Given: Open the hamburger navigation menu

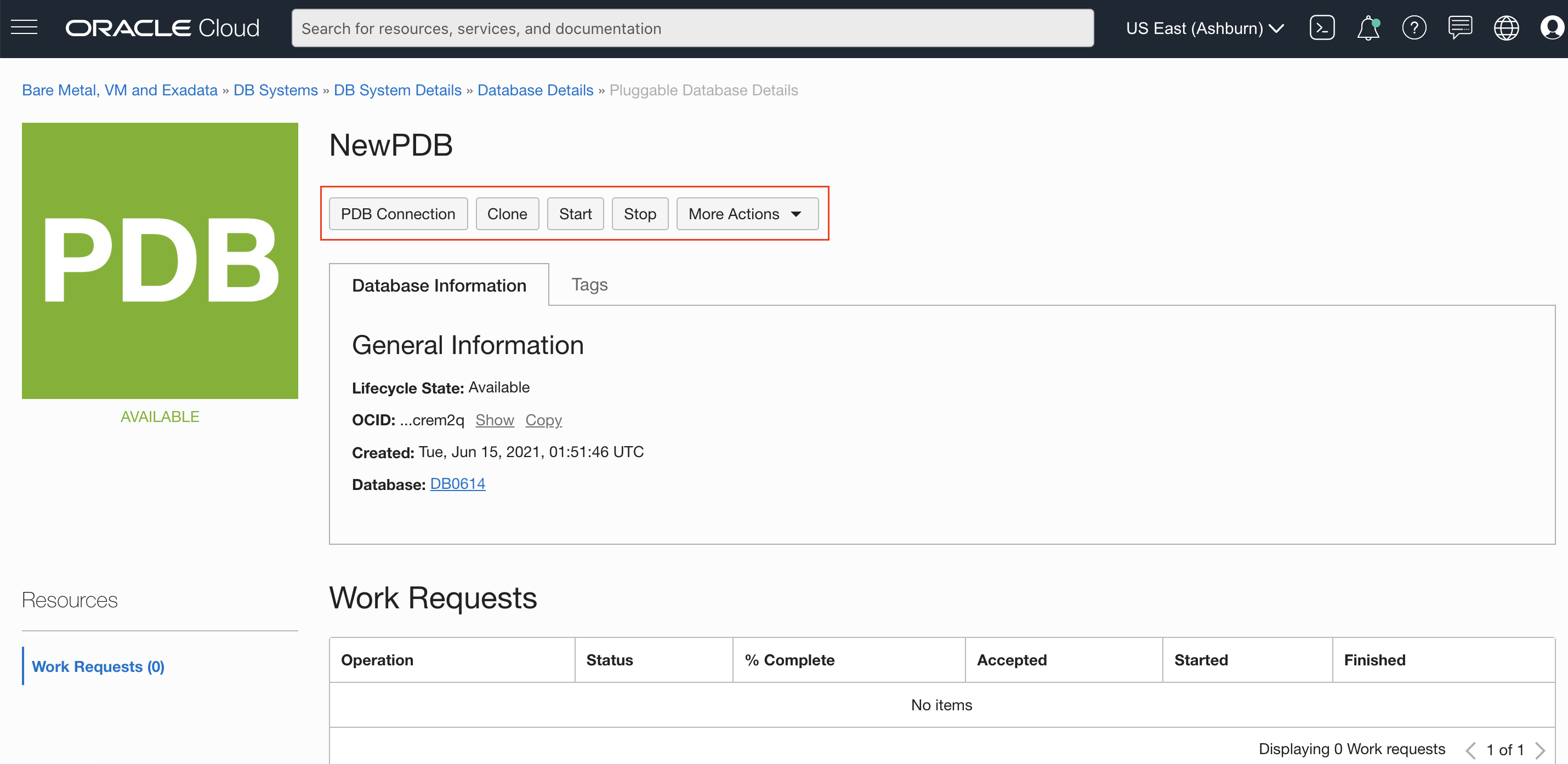Looking at the screenshot, I should coord(24,28).
